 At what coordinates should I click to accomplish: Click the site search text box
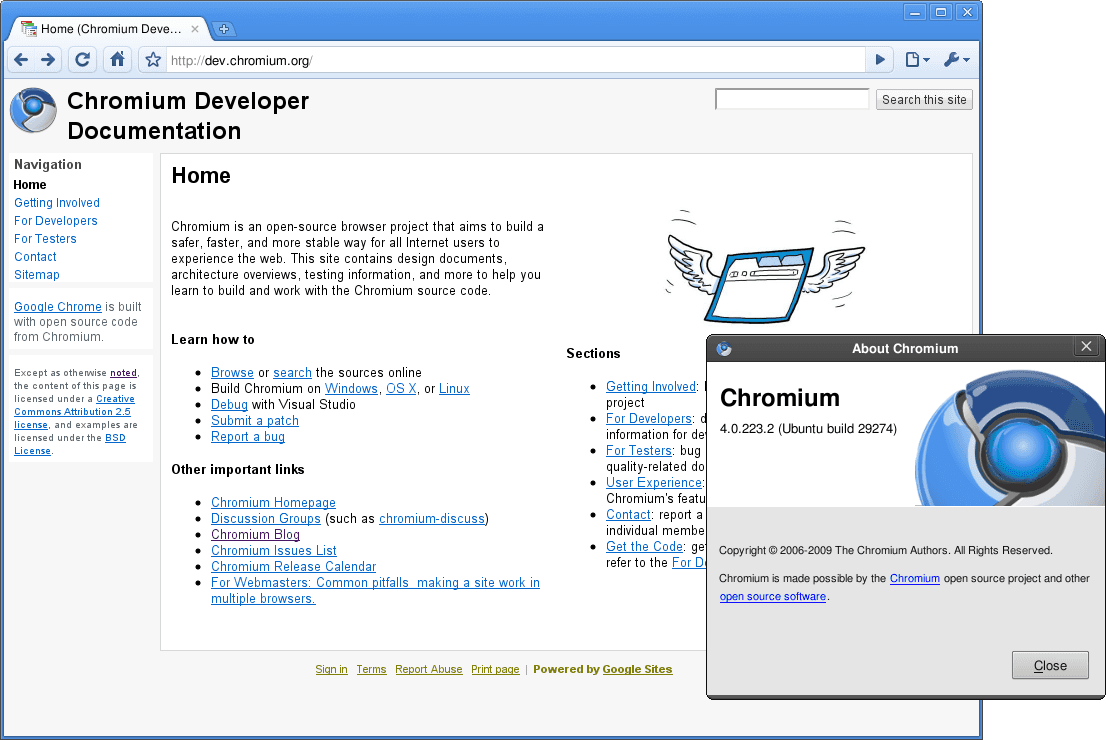point(791,99)
